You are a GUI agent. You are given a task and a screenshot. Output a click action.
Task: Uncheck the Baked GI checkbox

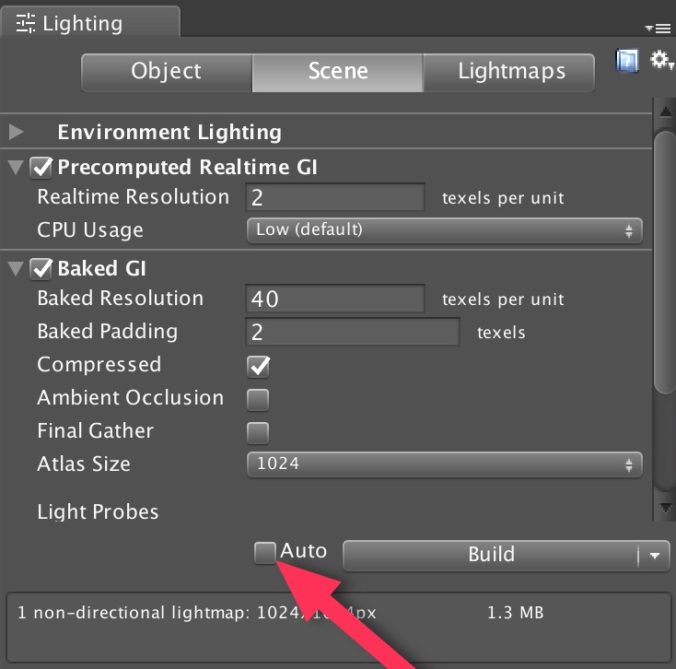point(41,269)
